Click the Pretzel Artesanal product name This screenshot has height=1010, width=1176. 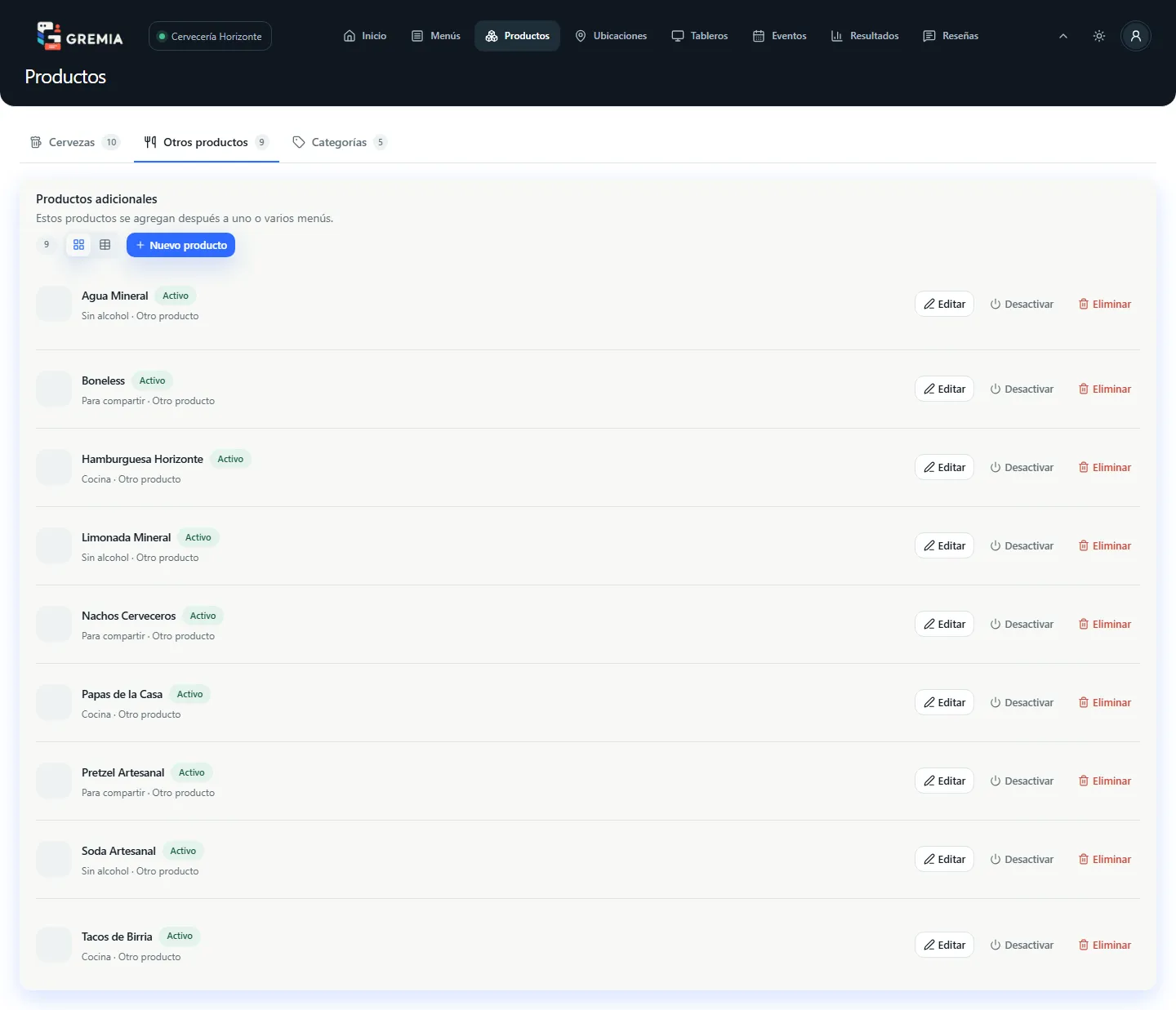122,772
